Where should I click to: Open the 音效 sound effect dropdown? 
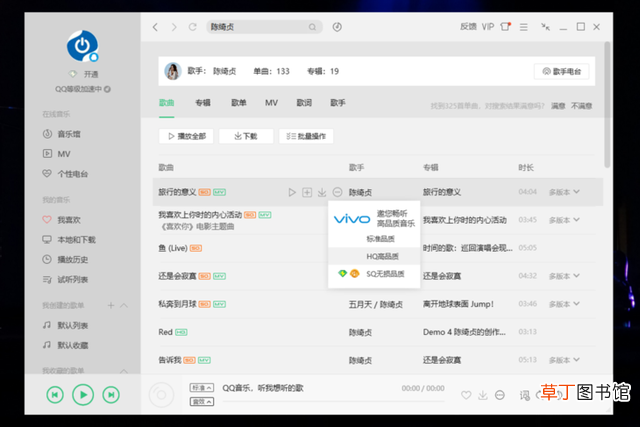[x=202, y=402]
